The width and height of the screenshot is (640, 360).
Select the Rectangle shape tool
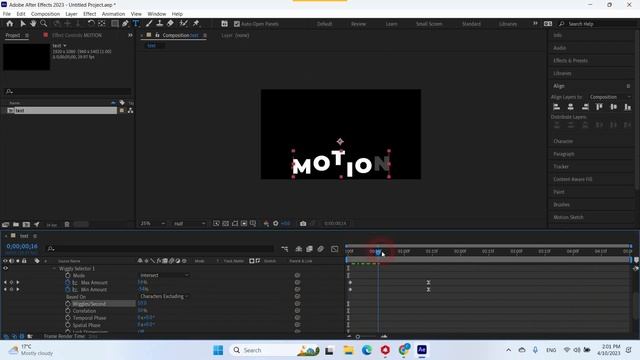click(115, 24)
